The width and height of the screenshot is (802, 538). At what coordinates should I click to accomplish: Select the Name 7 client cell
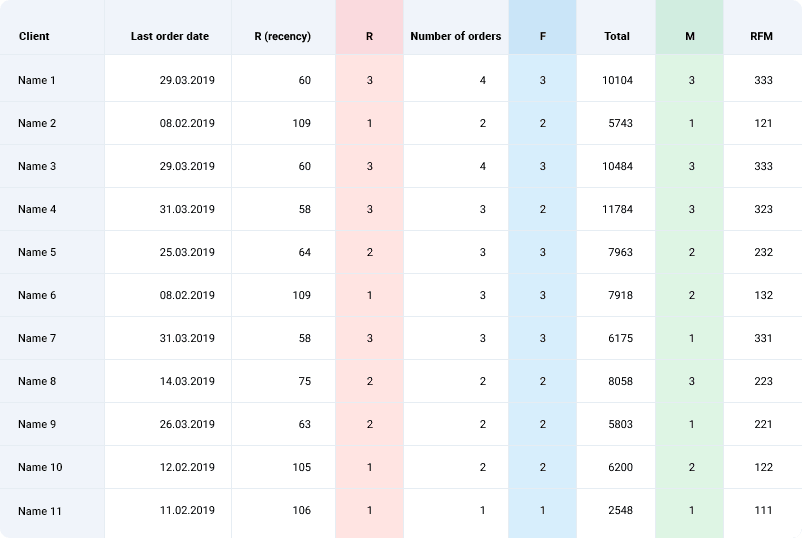coord(37,338)
